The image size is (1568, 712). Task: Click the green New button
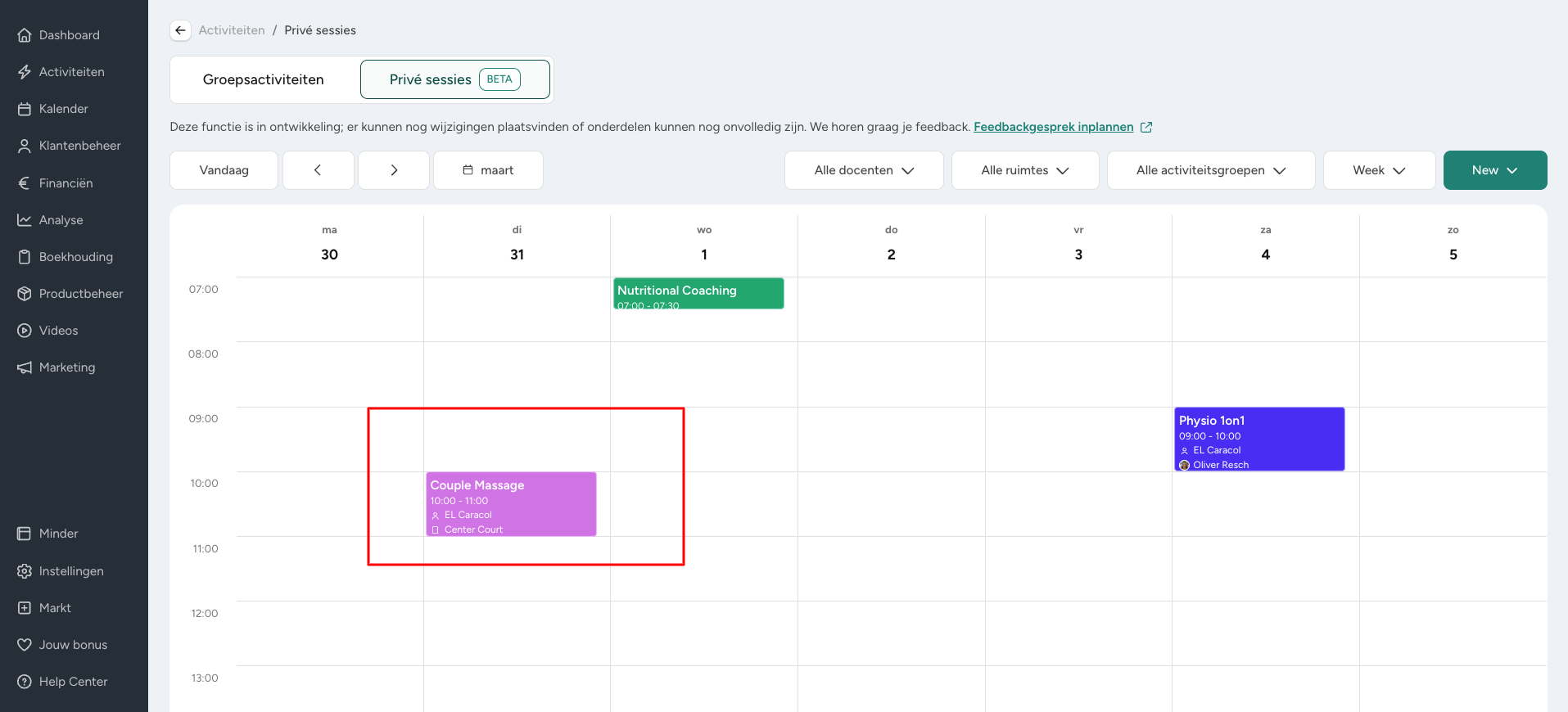pos(1494,170)
